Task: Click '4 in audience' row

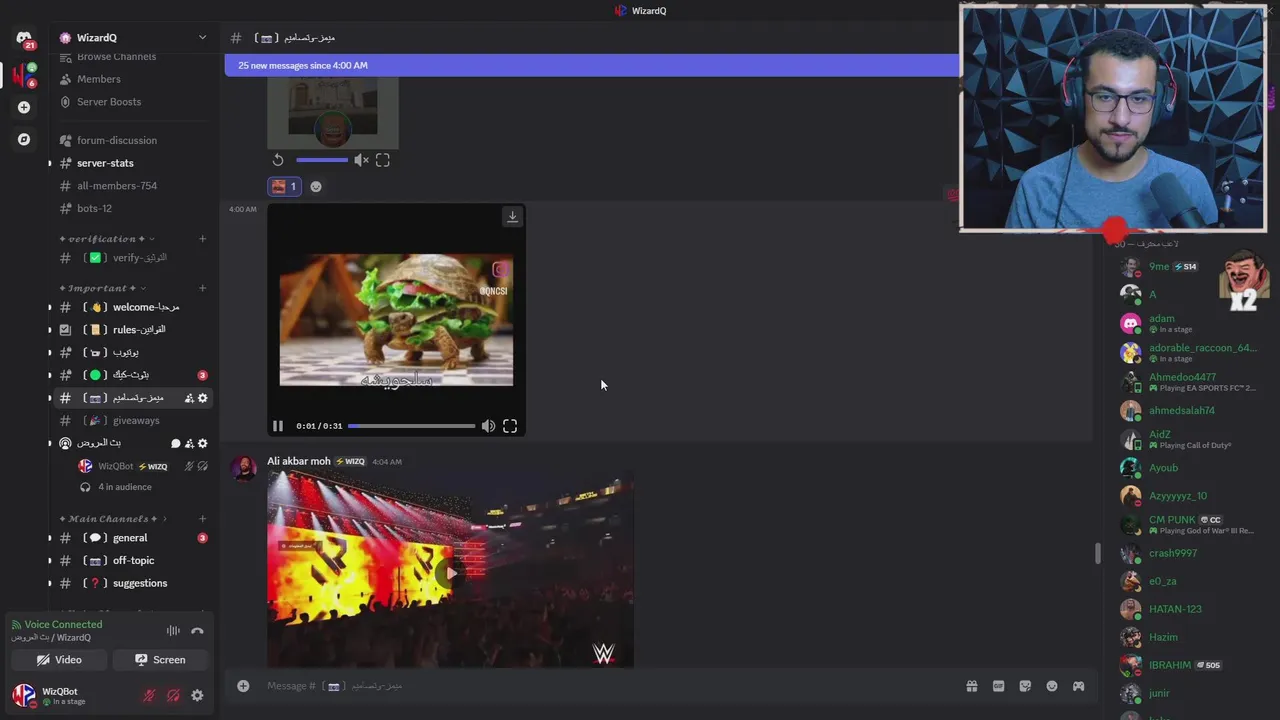Action: tap(124, 487)
